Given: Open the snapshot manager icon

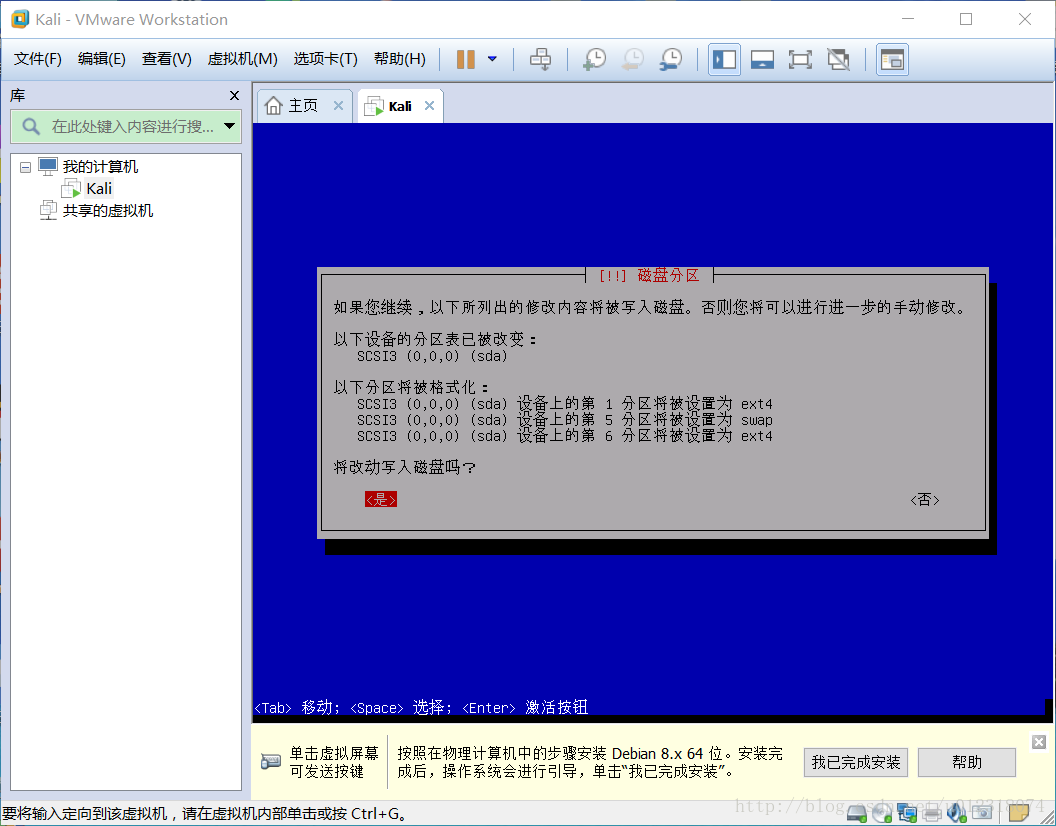Looking at the screenshot, I should pos(671,59).
